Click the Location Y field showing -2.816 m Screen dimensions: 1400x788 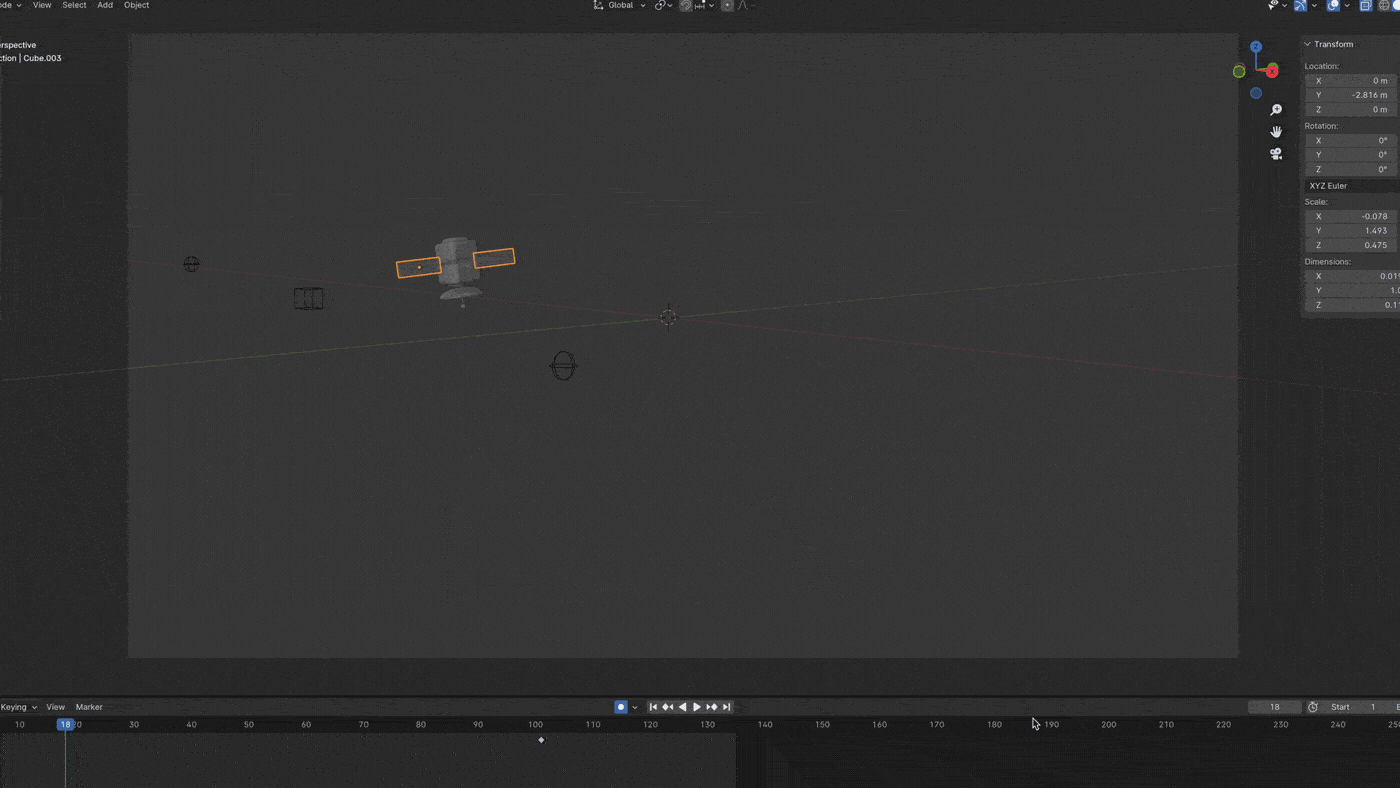pyautogui.click(x=1352, y=95)
